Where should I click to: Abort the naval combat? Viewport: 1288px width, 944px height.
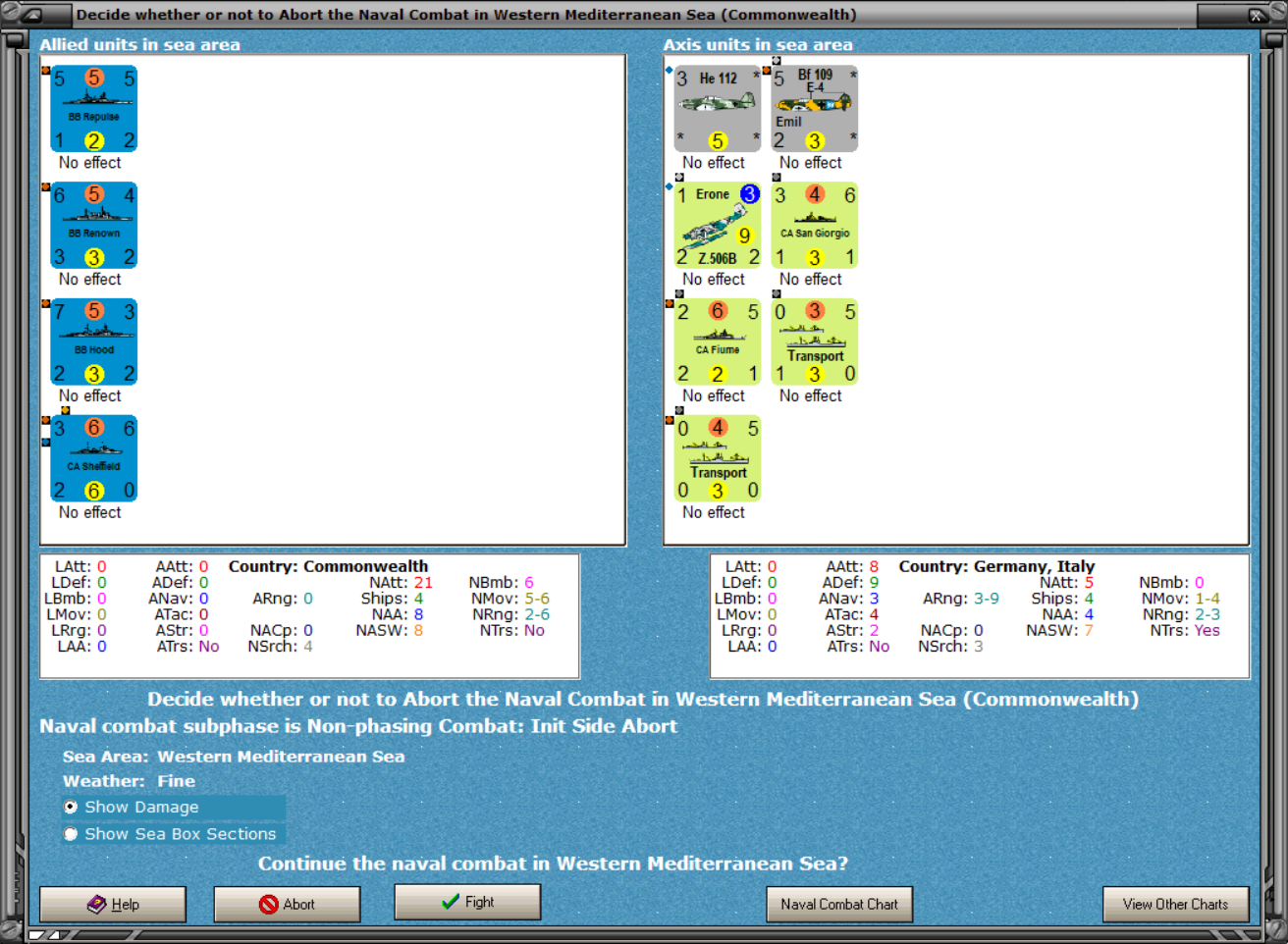point(287,904)
